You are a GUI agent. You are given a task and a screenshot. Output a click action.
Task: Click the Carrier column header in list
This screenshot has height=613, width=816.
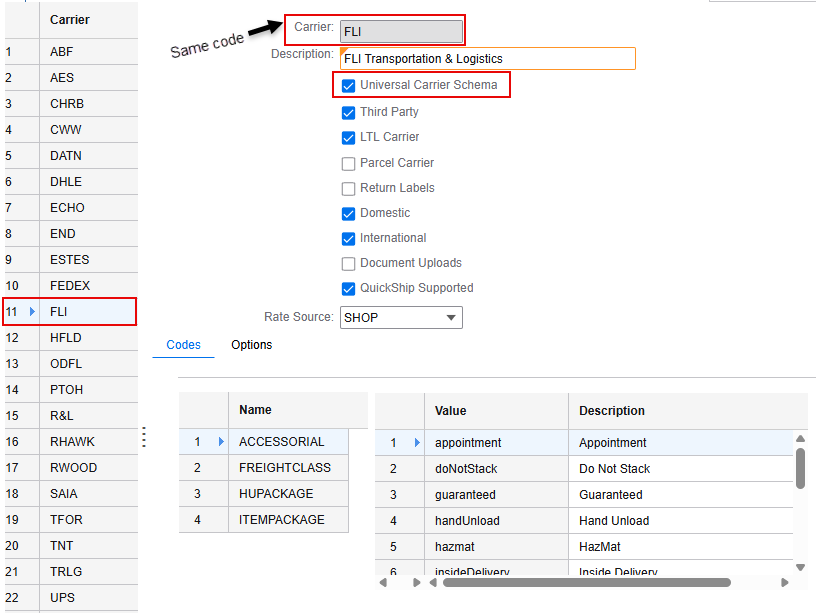tap(70, 19)
